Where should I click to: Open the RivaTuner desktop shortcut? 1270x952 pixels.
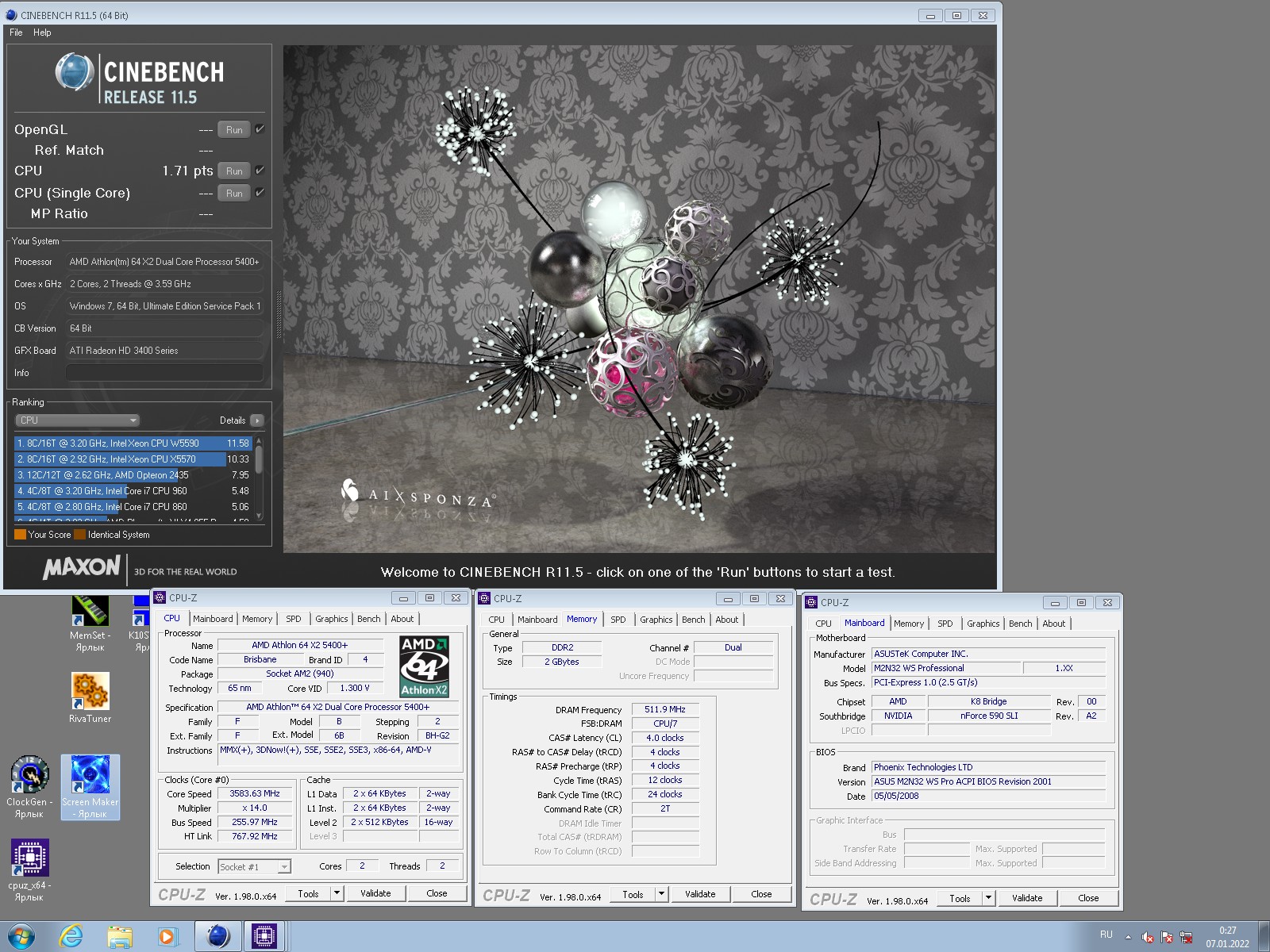click(x=90, y=698)
